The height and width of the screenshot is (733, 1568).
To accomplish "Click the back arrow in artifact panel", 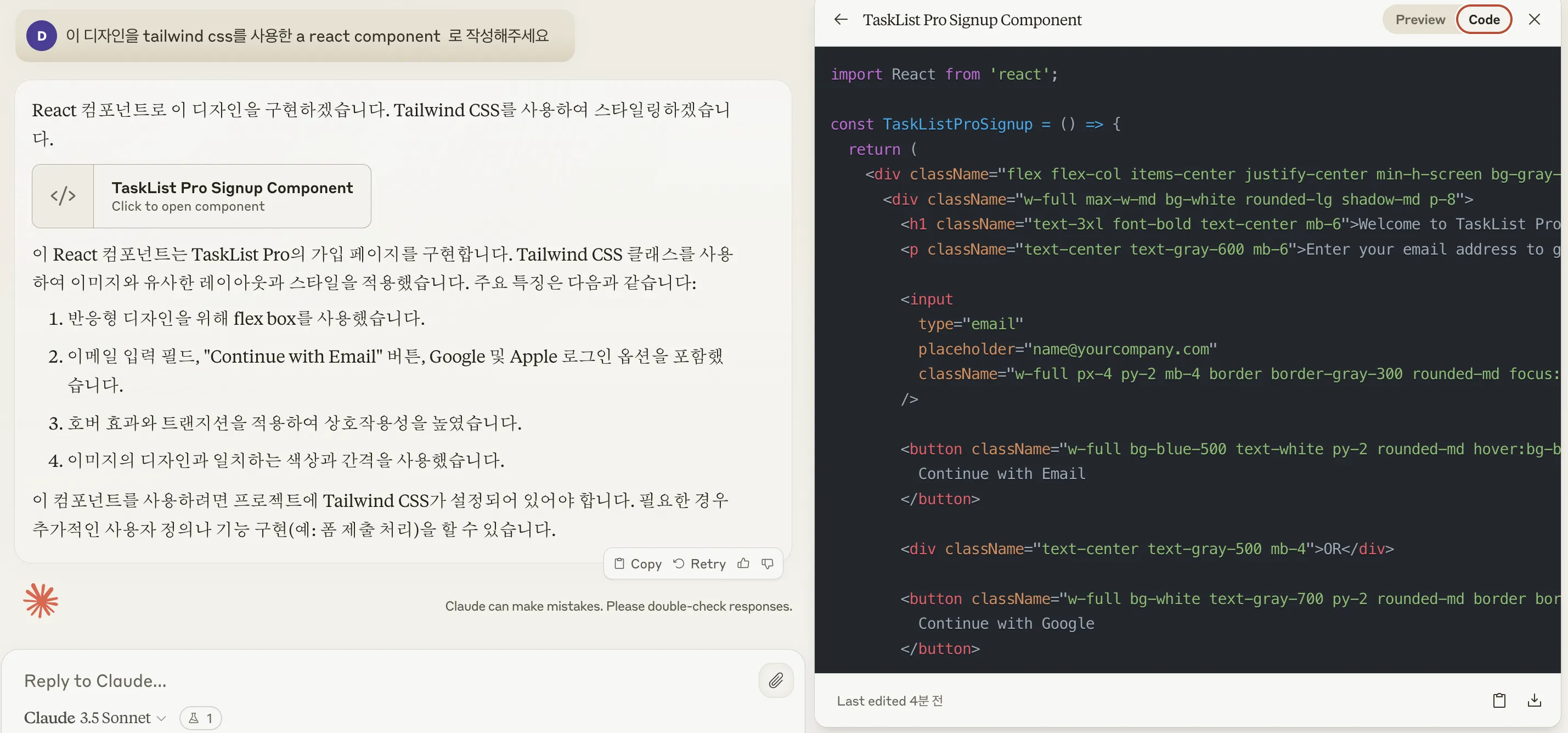I will click(841, 20).
